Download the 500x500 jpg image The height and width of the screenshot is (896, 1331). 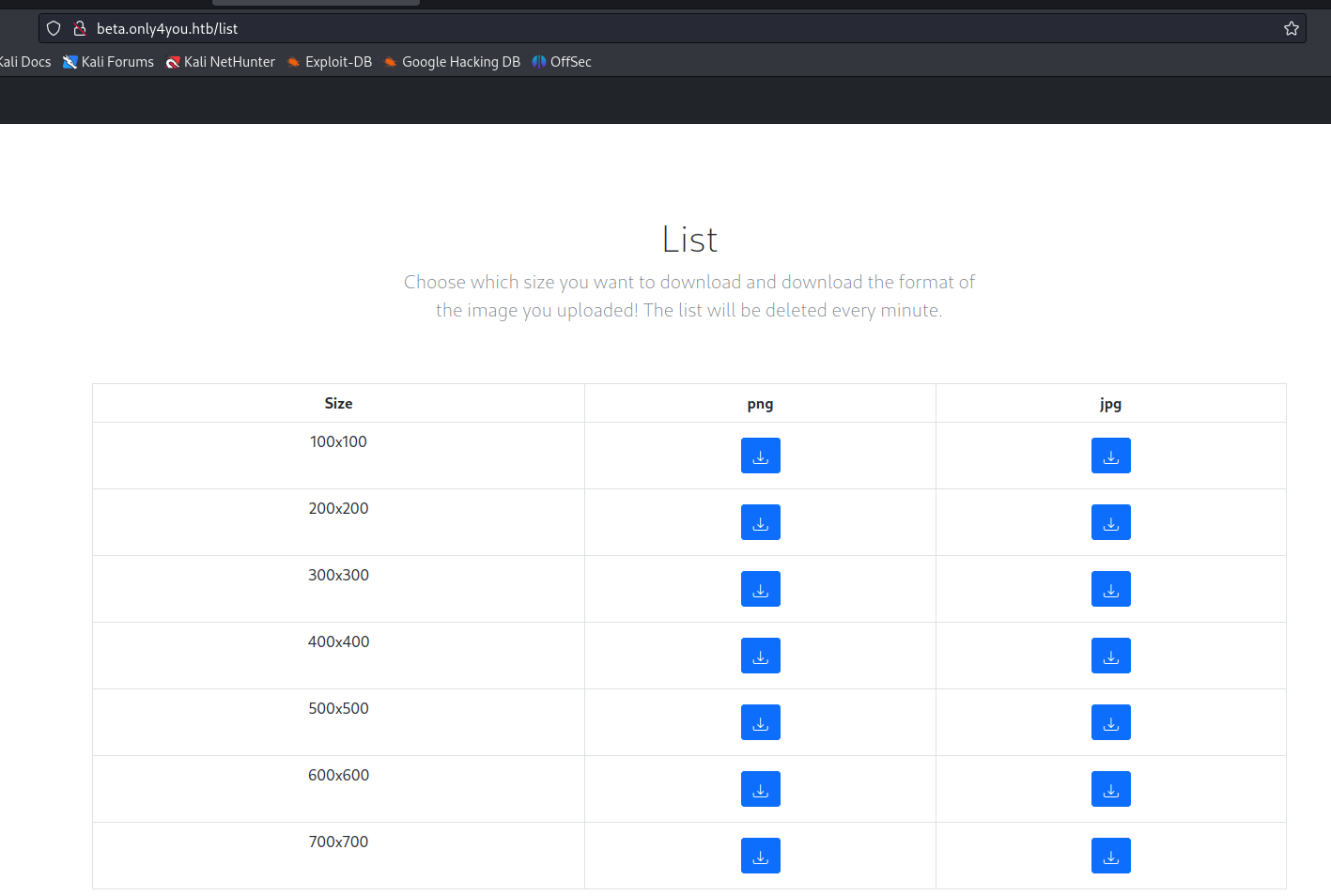[x=1110, y=722]
